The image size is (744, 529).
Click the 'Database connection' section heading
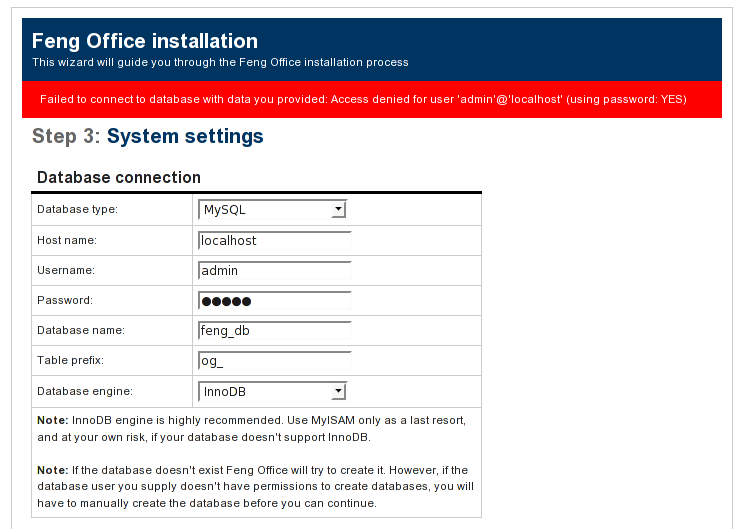pyautogui.click(x=119, y=177)
